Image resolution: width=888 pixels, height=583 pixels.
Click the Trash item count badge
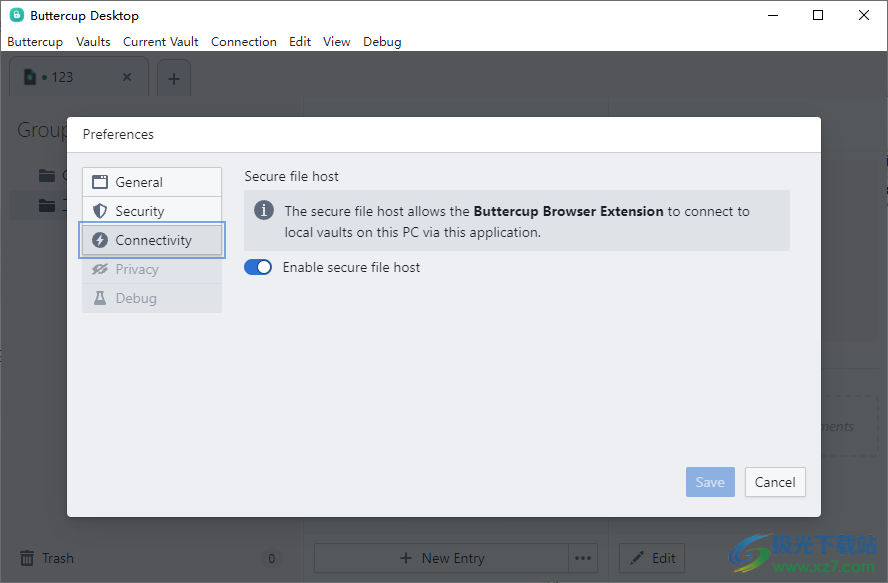[272, 559]
